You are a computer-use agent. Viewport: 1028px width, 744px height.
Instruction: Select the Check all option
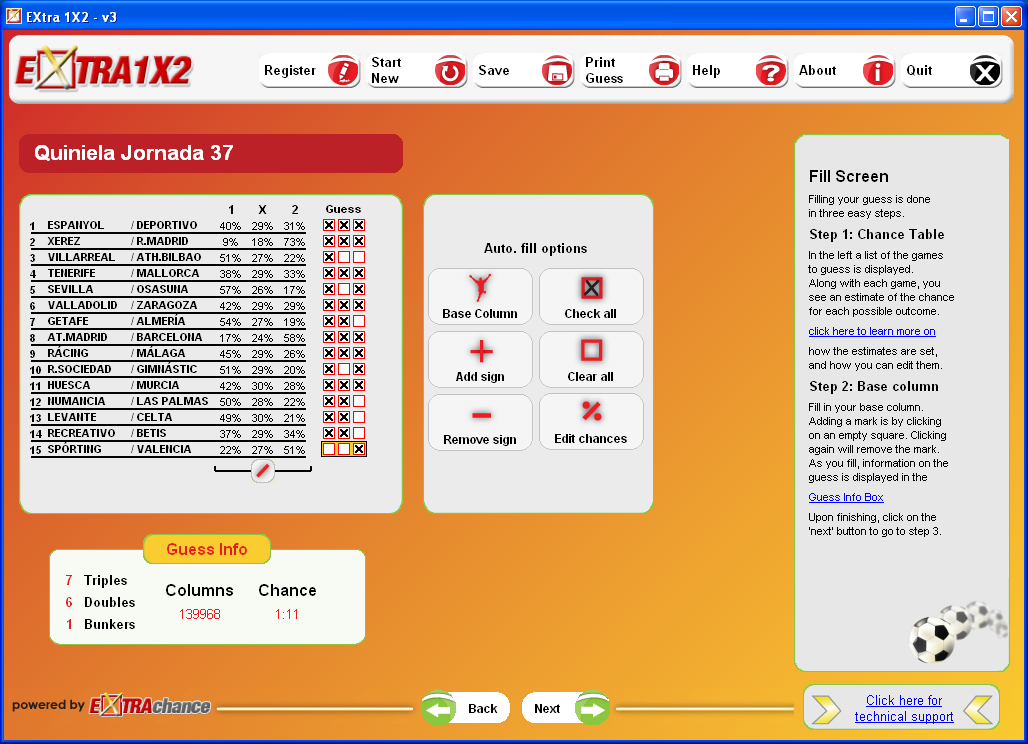tap(591, 296)
